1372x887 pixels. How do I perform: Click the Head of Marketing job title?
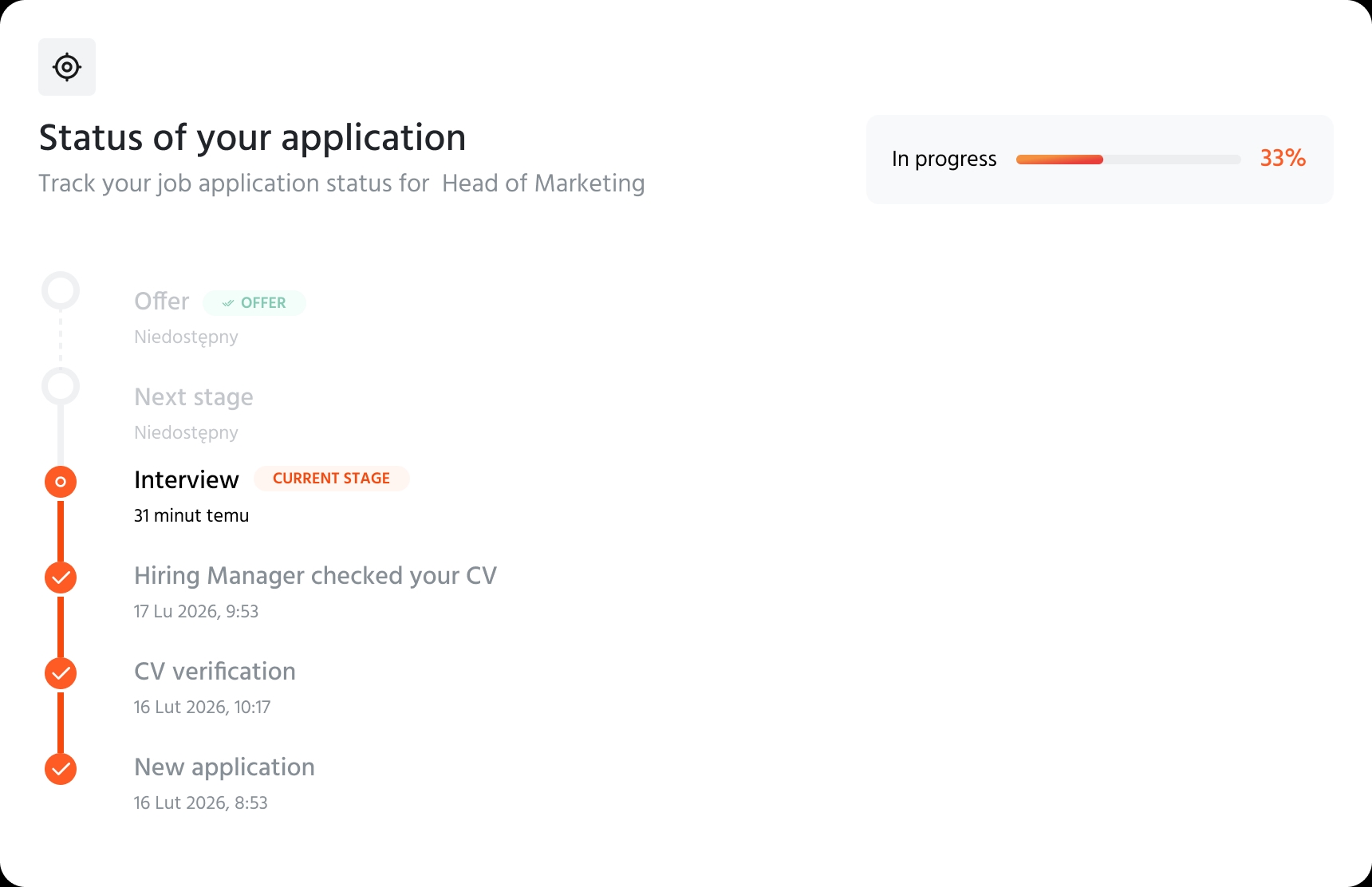(x=543, y=183)
